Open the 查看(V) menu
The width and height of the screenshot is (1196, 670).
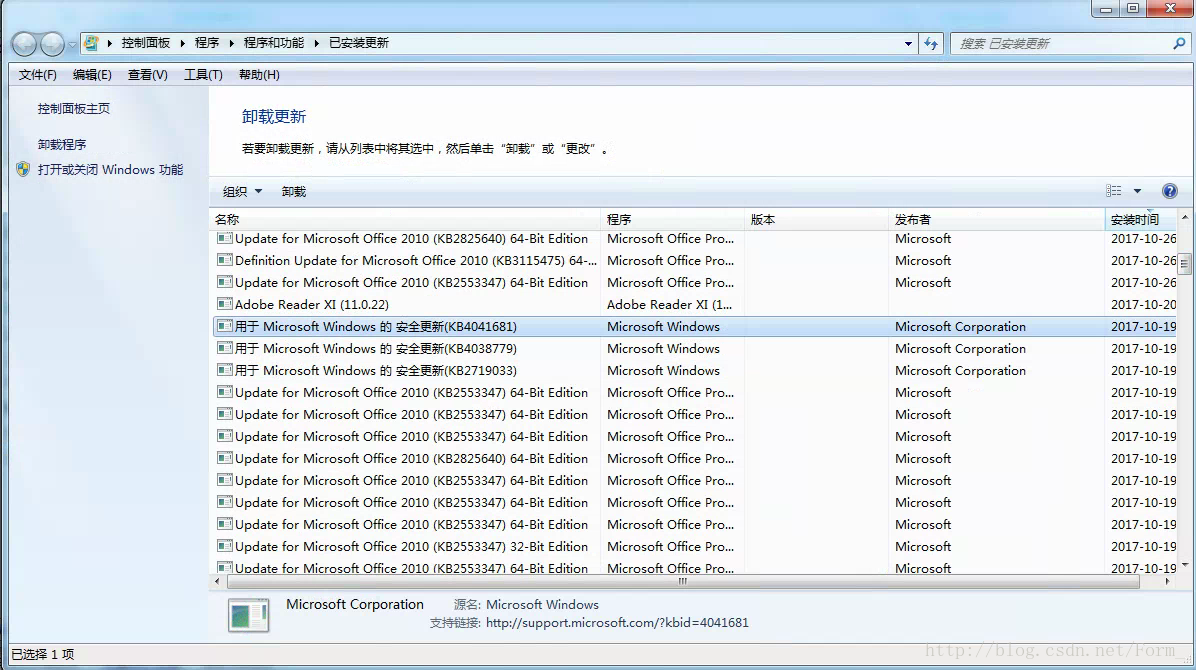[147, 75]
